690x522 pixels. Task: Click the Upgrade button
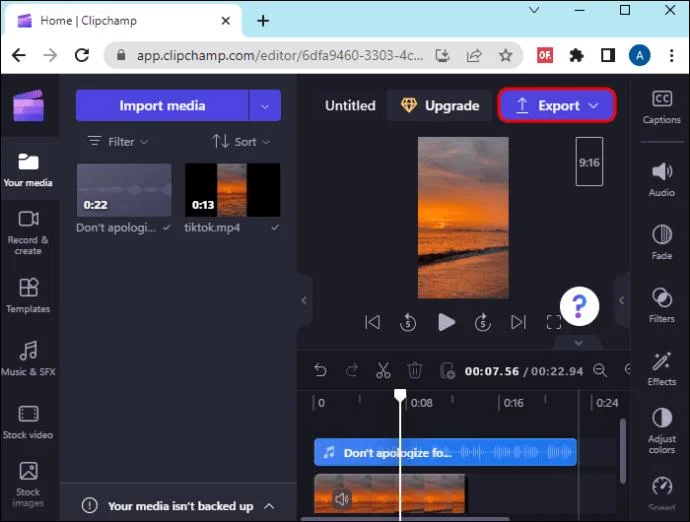[x=440, y=106]
